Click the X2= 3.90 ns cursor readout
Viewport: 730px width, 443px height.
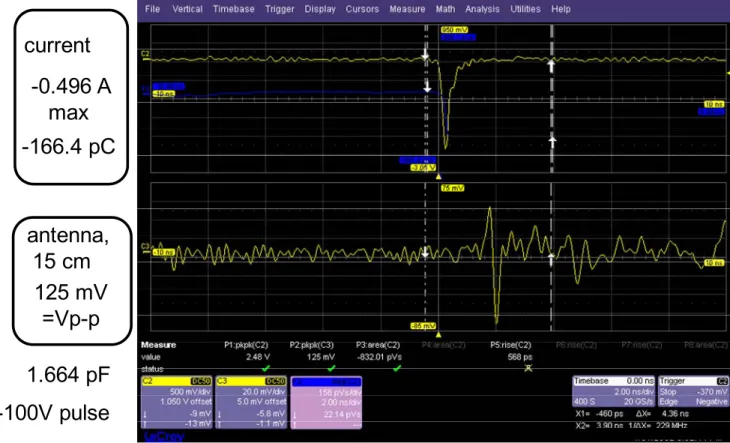598,425
